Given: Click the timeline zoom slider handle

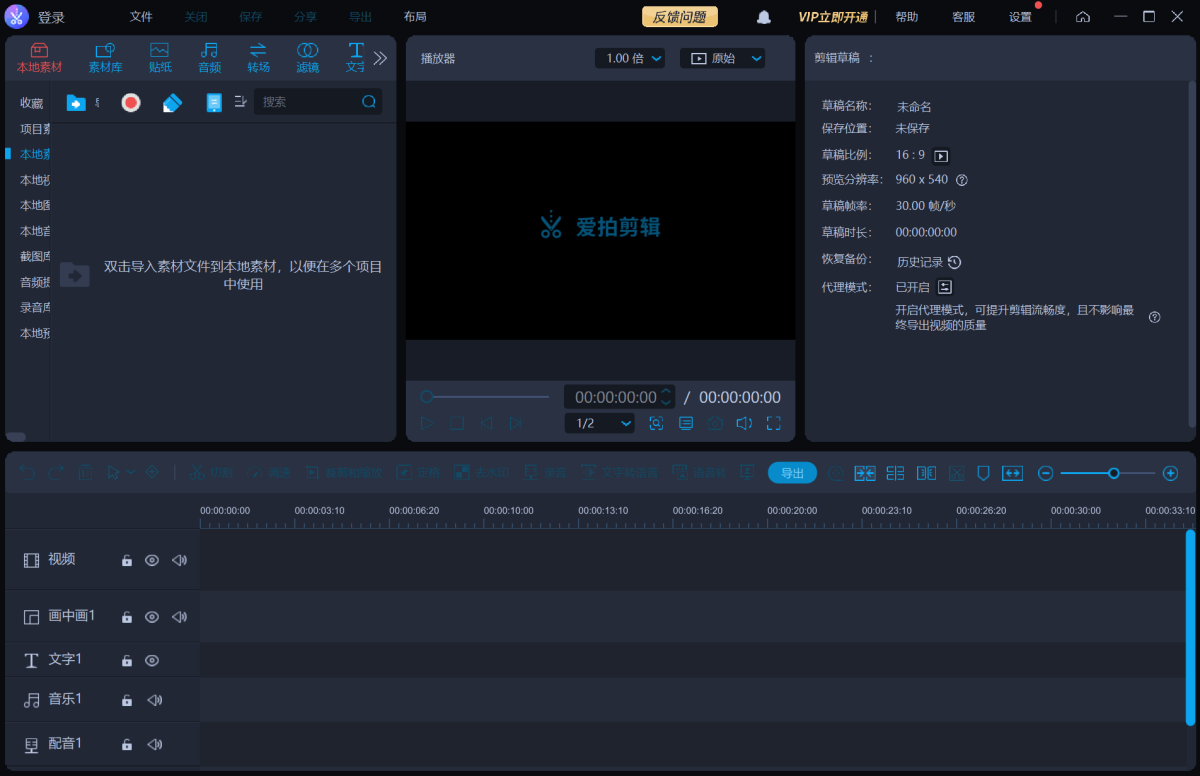Looking at the screenshot, I should (x=1113, y=473).
